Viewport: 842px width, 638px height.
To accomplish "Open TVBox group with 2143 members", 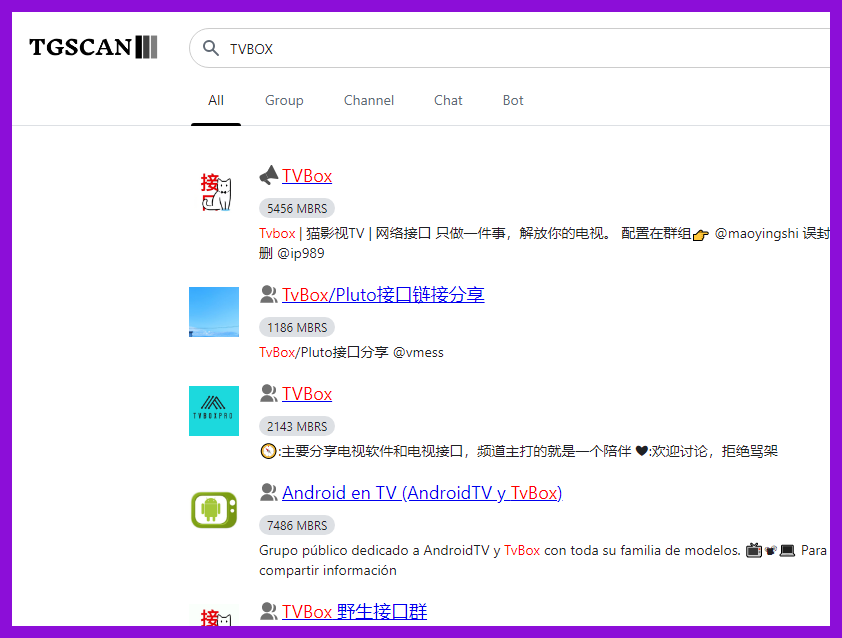I will pos(307,394).
